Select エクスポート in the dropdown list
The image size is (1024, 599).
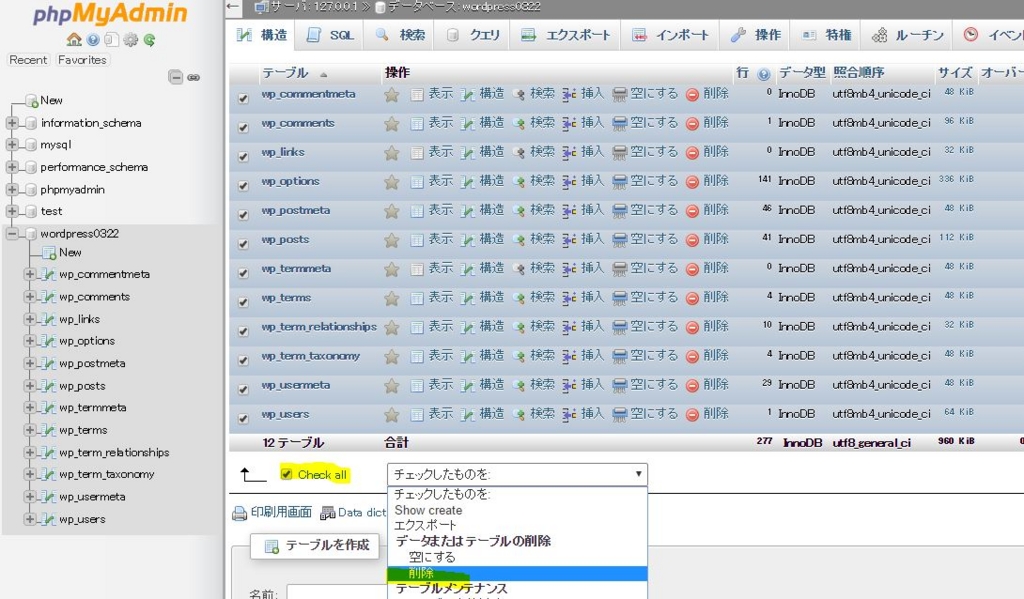(517, 525)
